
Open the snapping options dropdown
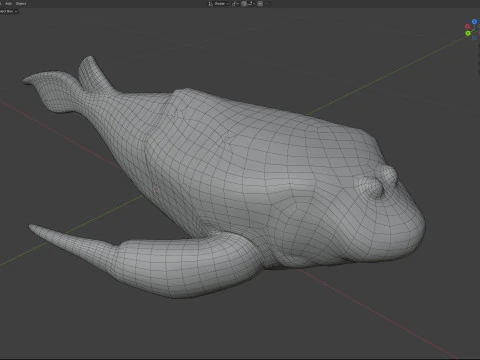pos(251,4)
